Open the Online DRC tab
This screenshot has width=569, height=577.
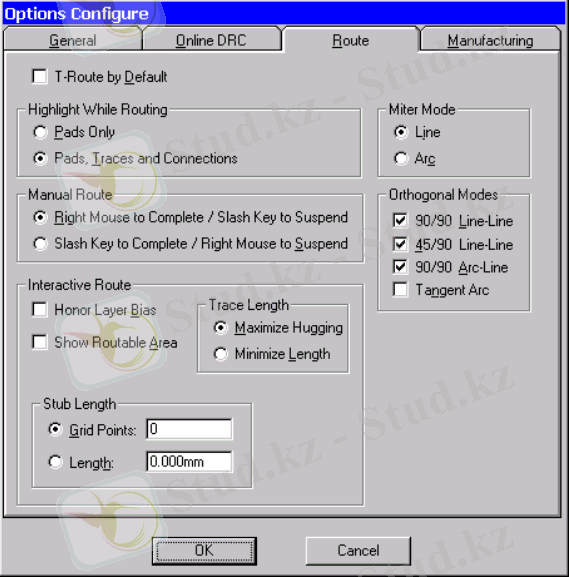(x=211, y=40)
